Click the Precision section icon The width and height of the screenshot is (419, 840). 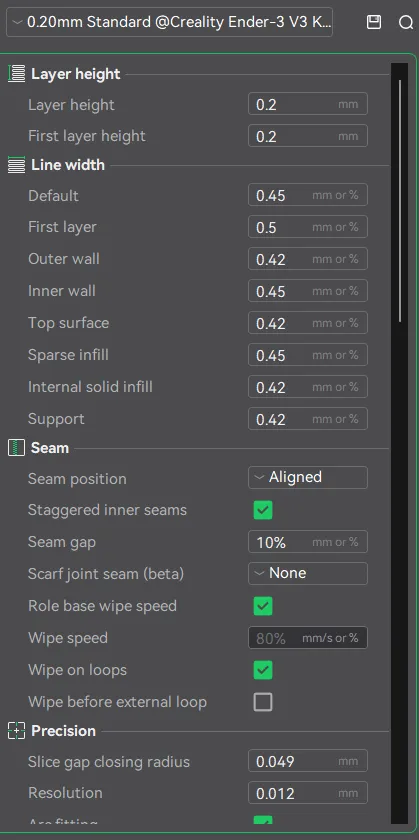[x=17, y=731]
